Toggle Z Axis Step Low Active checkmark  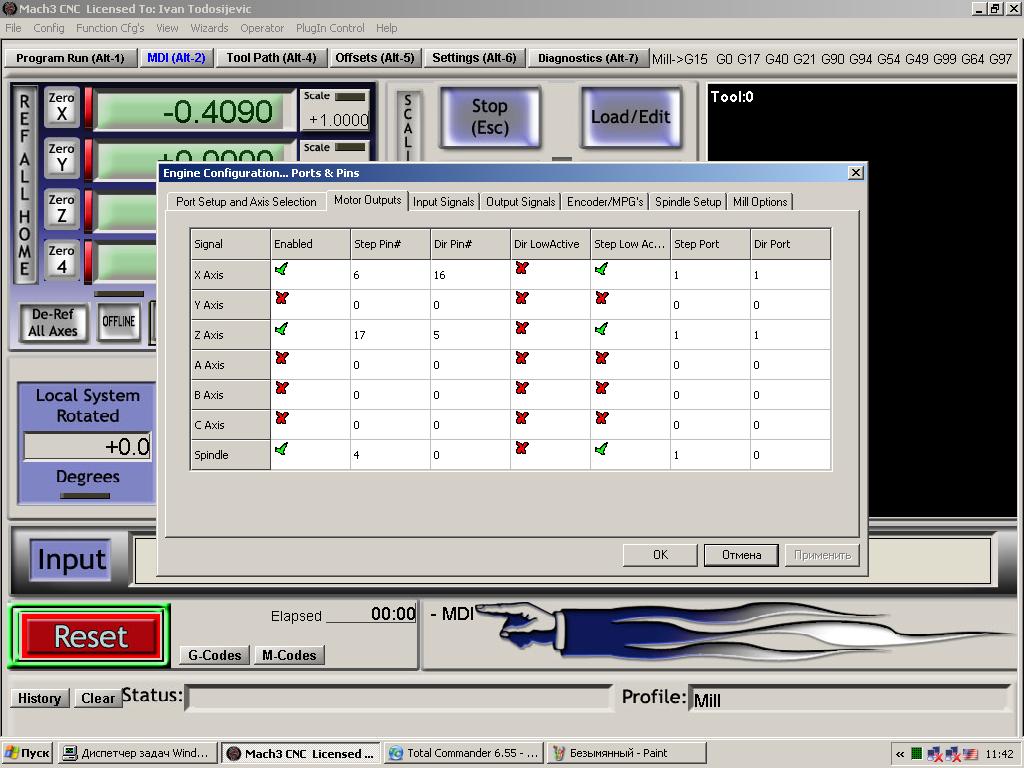(x=601, y=328)
